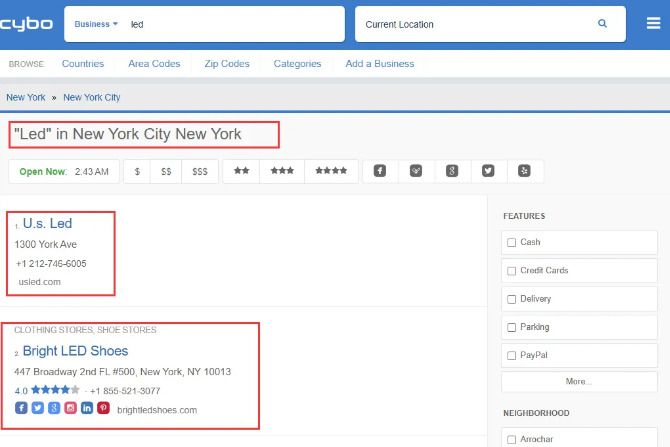Toggle the Open Now filter
The image size is (670, 447).
point(43,171)
